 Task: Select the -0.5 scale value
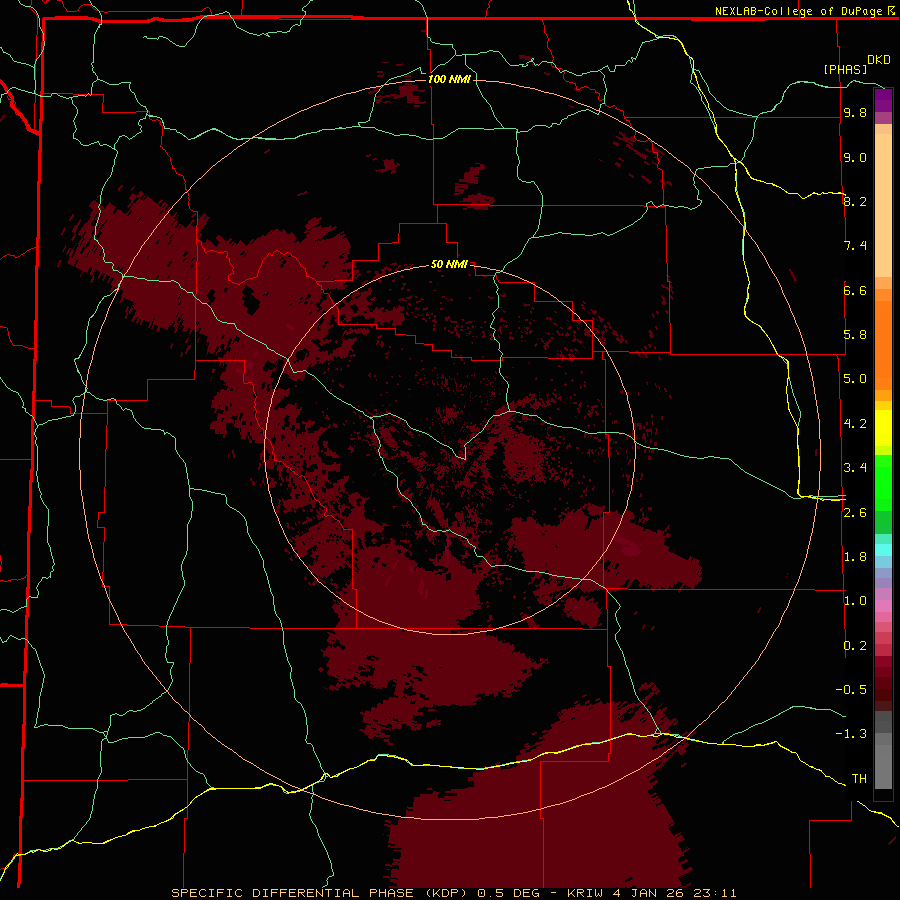(851, 689)
